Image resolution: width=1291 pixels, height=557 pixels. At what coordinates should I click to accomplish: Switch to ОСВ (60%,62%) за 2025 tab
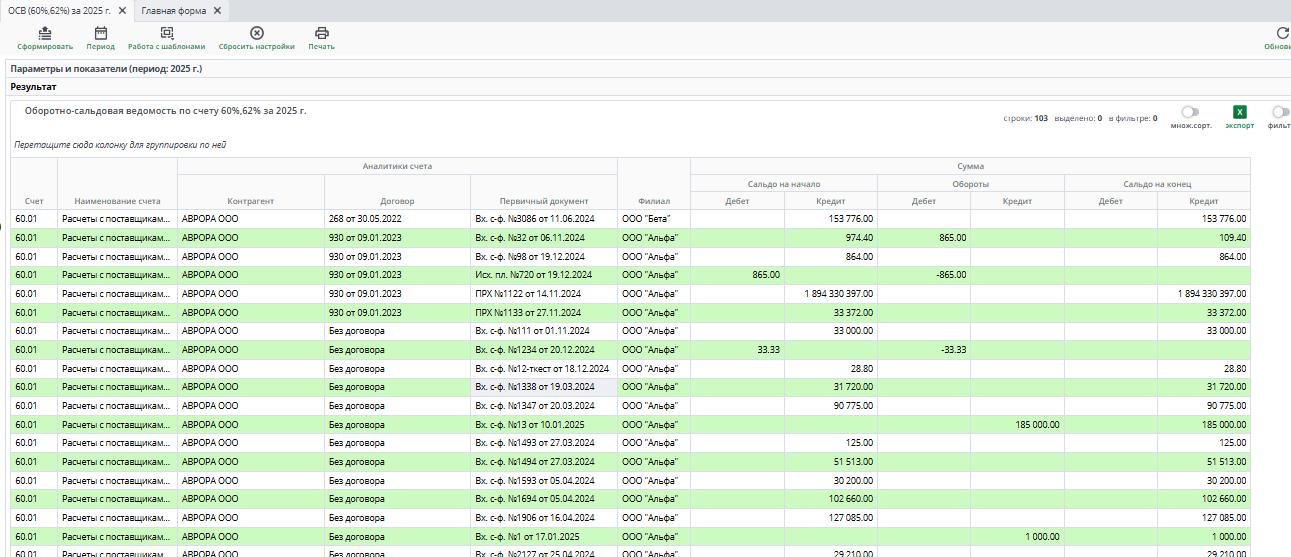tap(59, 10)
